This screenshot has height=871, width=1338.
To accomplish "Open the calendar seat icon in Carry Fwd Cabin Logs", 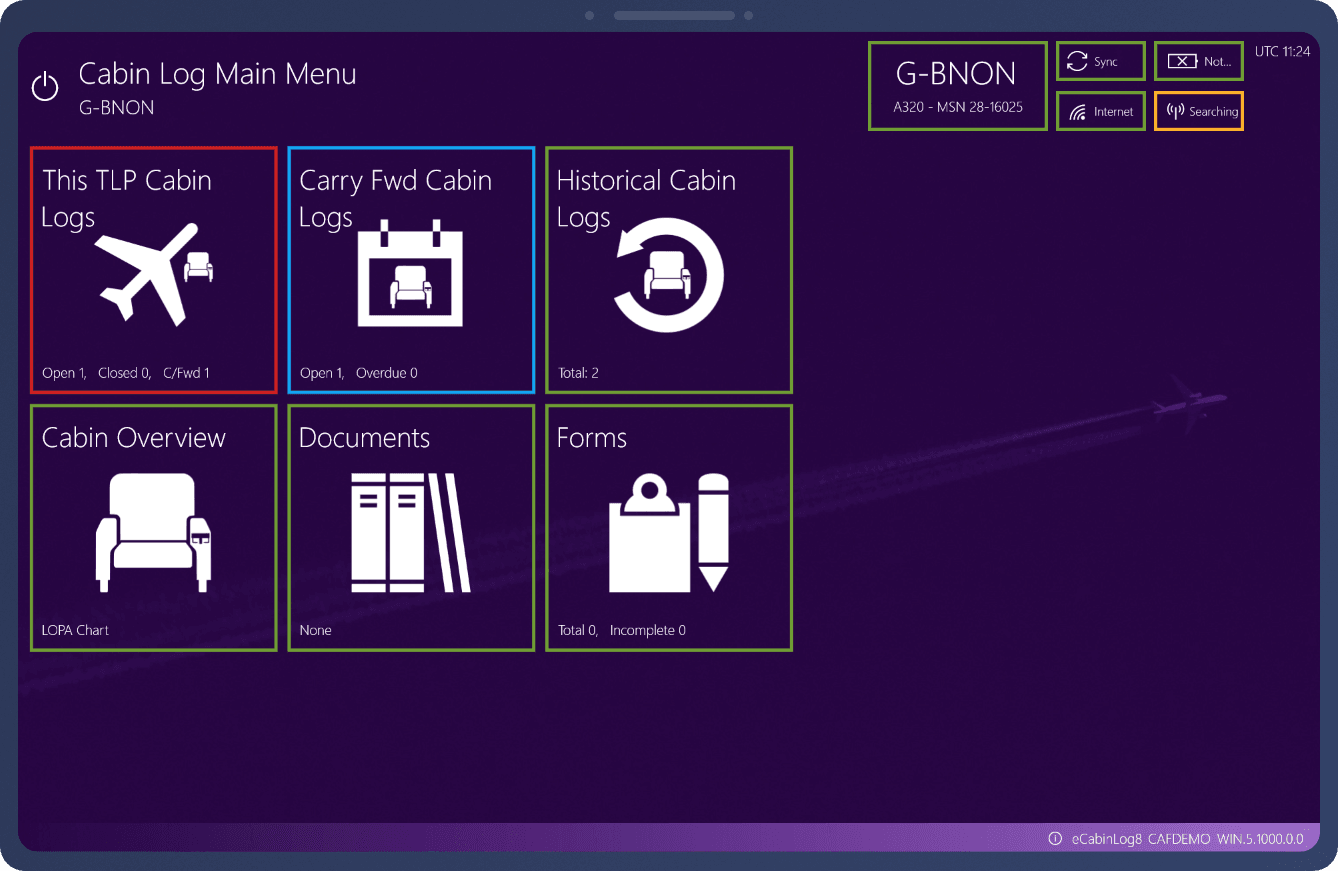I will (411, 273).
